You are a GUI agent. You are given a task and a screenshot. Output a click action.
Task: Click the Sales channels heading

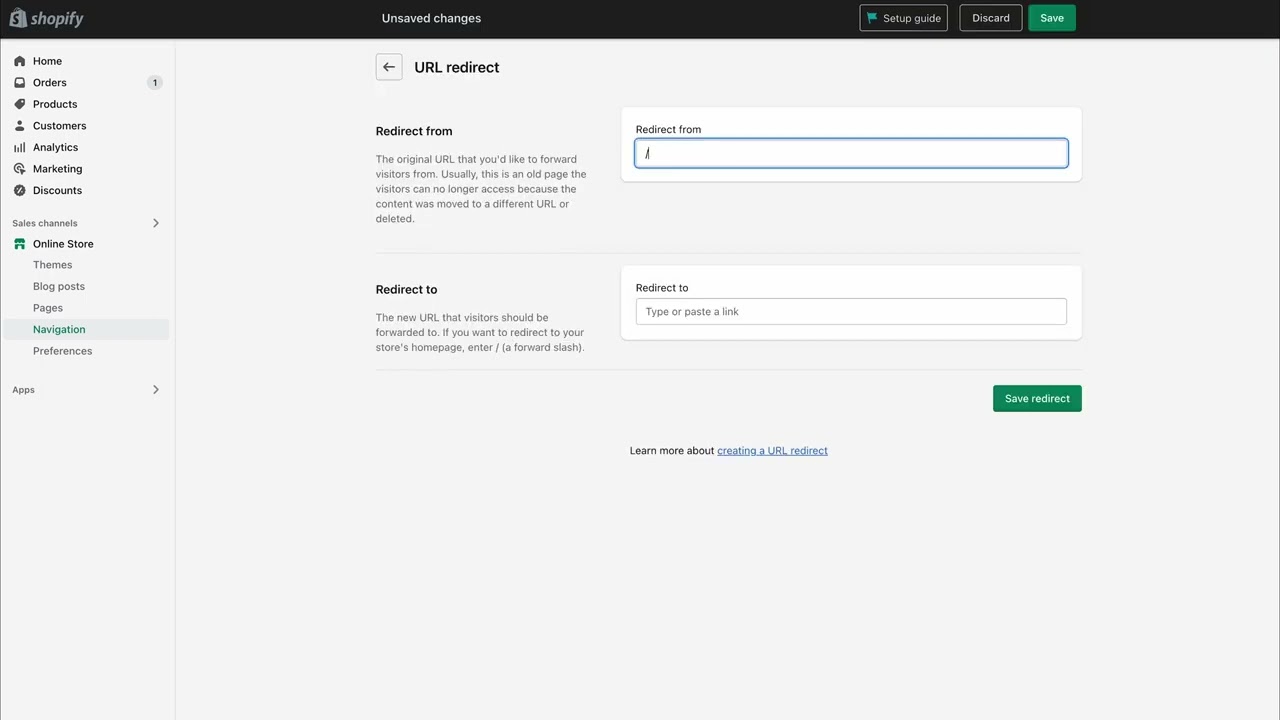pos(45,223)
